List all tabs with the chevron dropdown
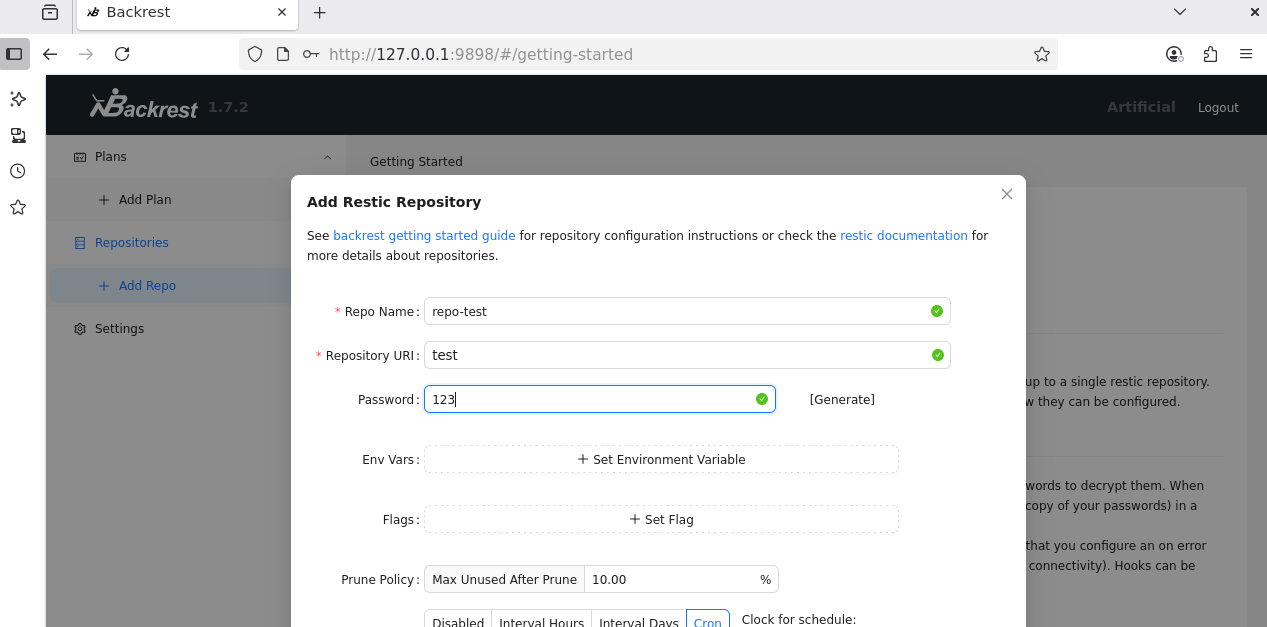Image resolution: width=1267 pixels, height=627 pixels. pyautogui.click(x=1180, y=13)
